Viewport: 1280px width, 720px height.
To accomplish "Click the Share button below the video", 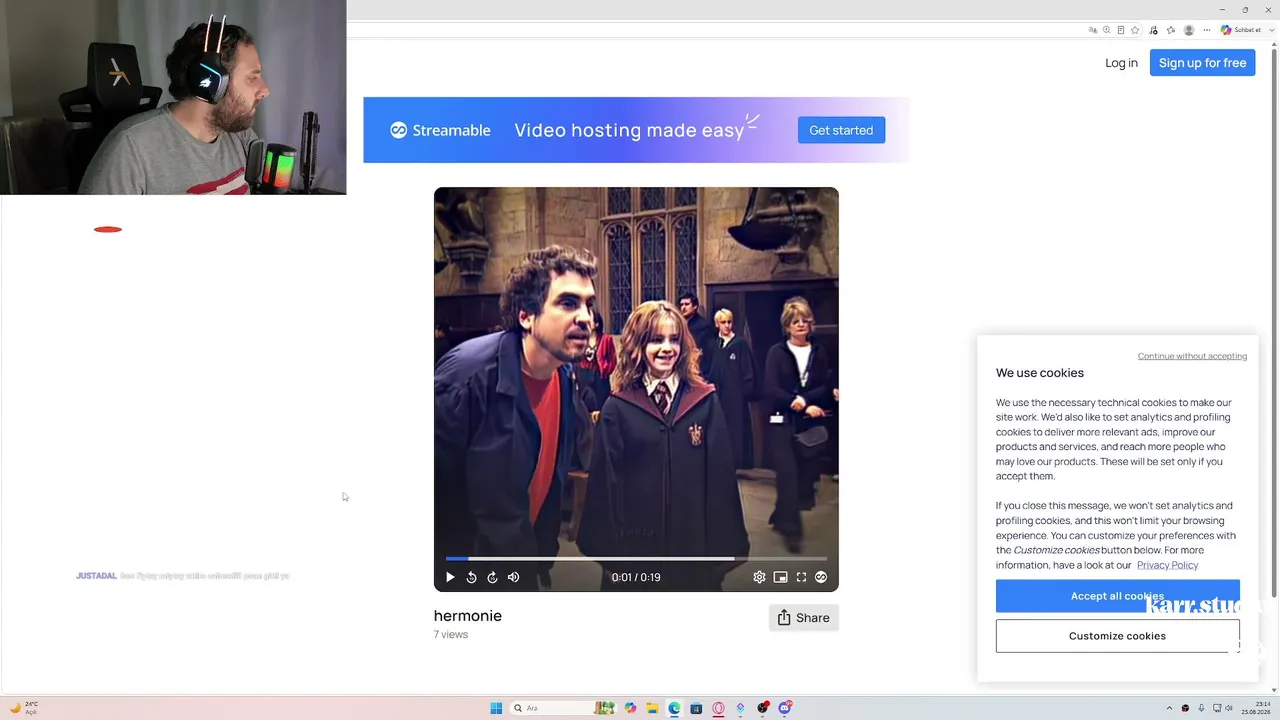I will [803, 618].
